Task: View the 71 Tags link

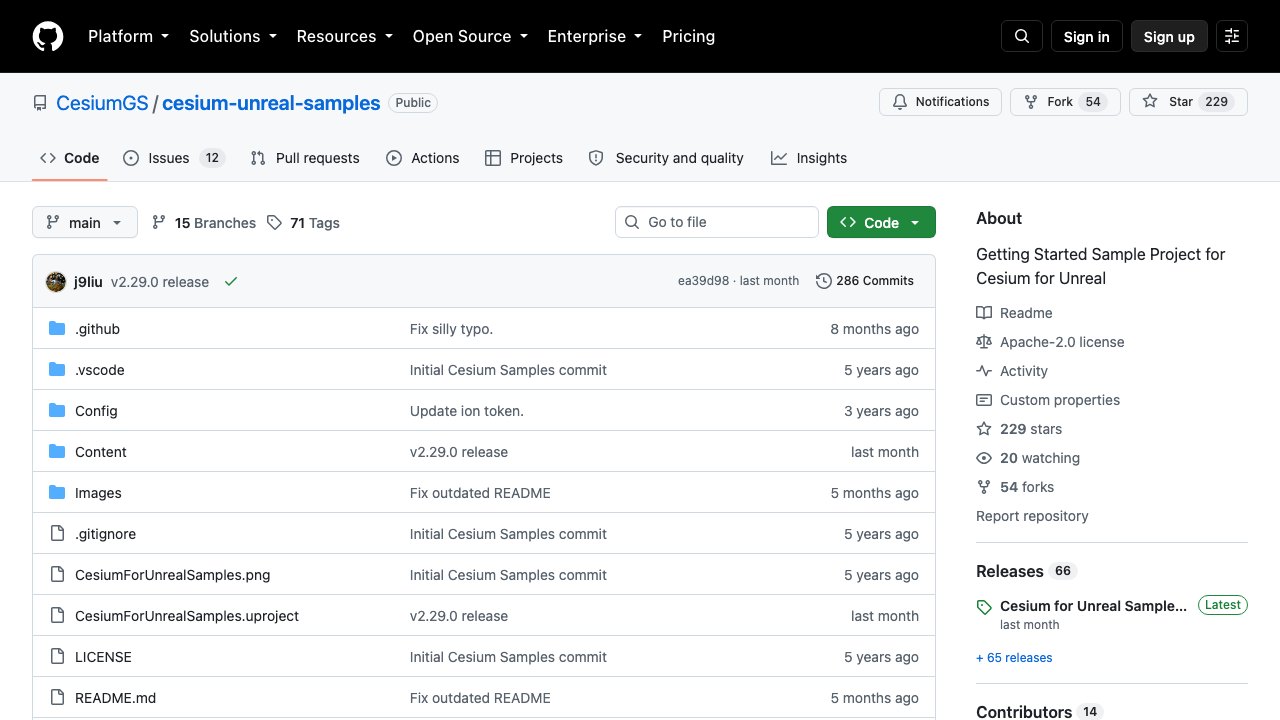Action: pos(303,222)
